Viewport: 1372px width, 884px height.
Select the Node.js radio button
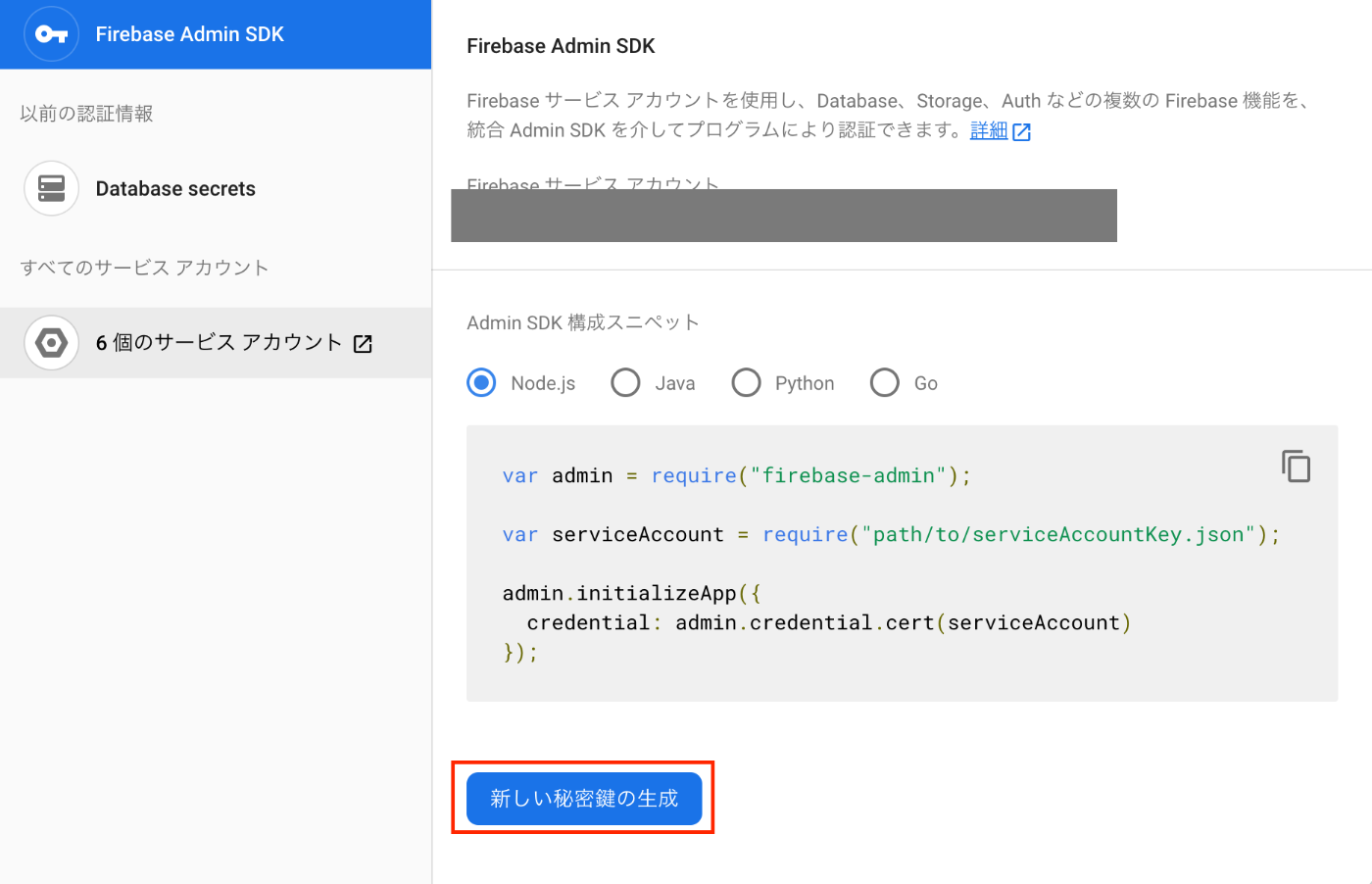tap(481, 382)
